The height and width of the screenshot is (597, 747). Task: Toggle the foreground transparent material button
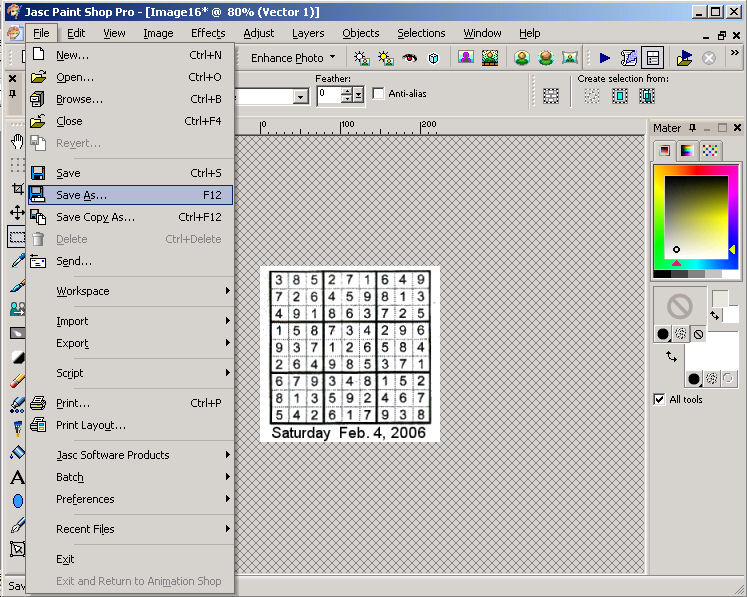pos(698,334)
